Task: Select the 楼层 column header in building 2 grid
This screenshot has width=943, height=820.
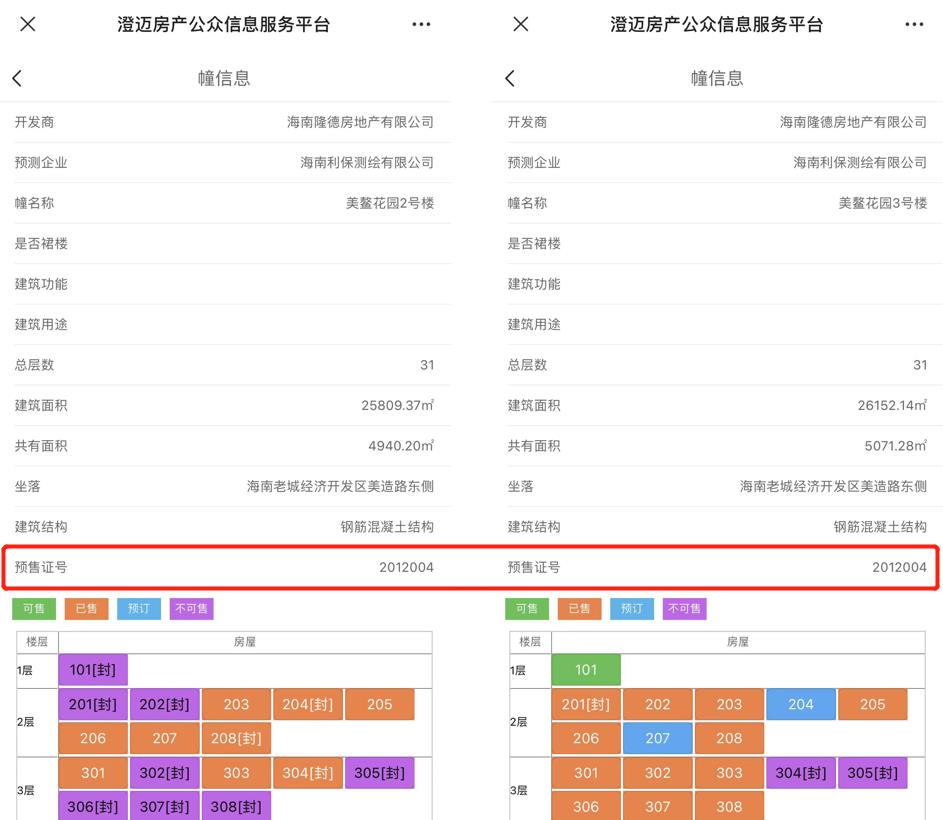Action: coord(36,642)
